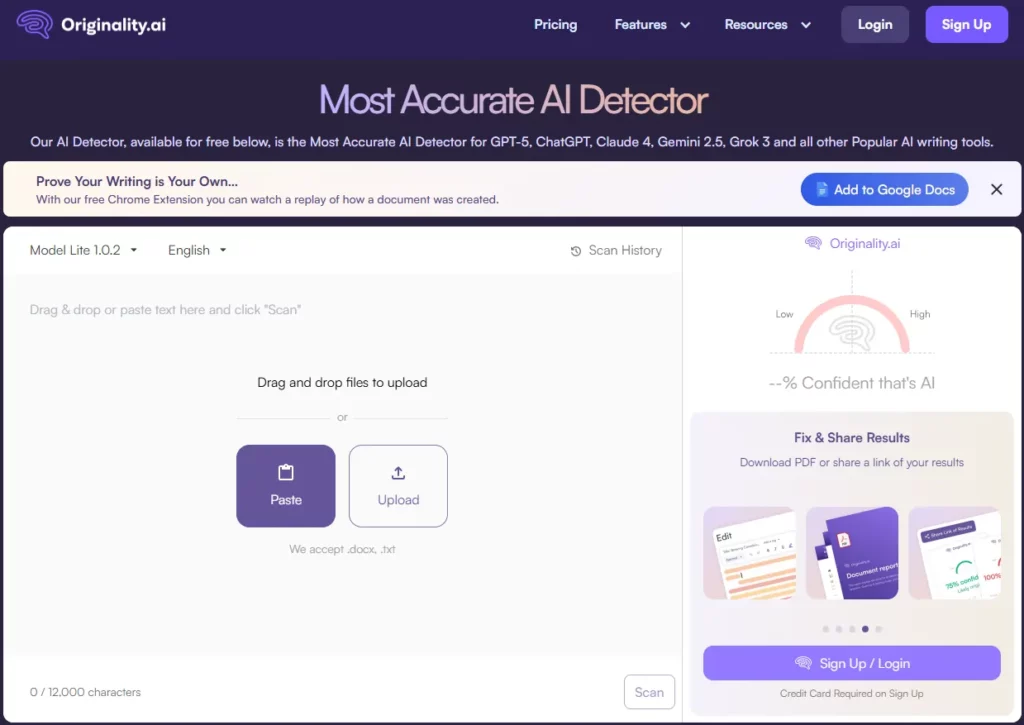This screenshot has height=725, width=1024.
Task: Click the Scan button
Action: tap(648, 692)
